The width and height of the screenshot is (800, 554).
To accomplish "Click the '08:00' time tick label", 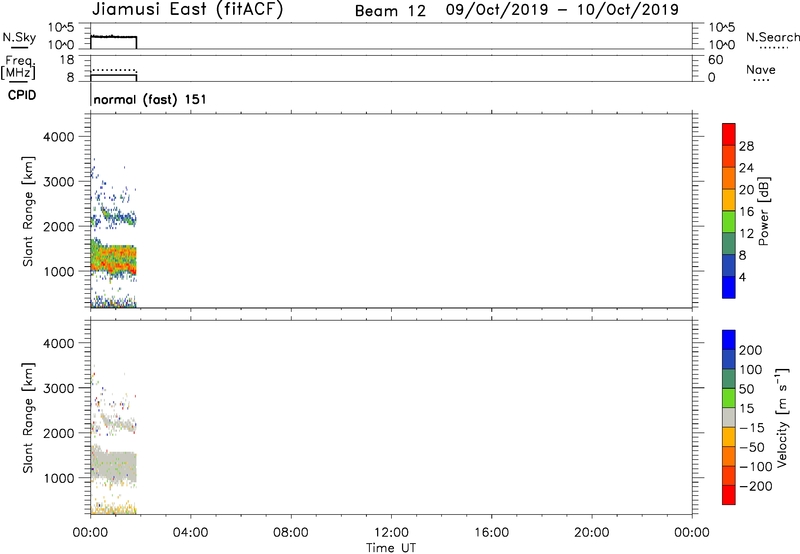I will coord(291,533).
